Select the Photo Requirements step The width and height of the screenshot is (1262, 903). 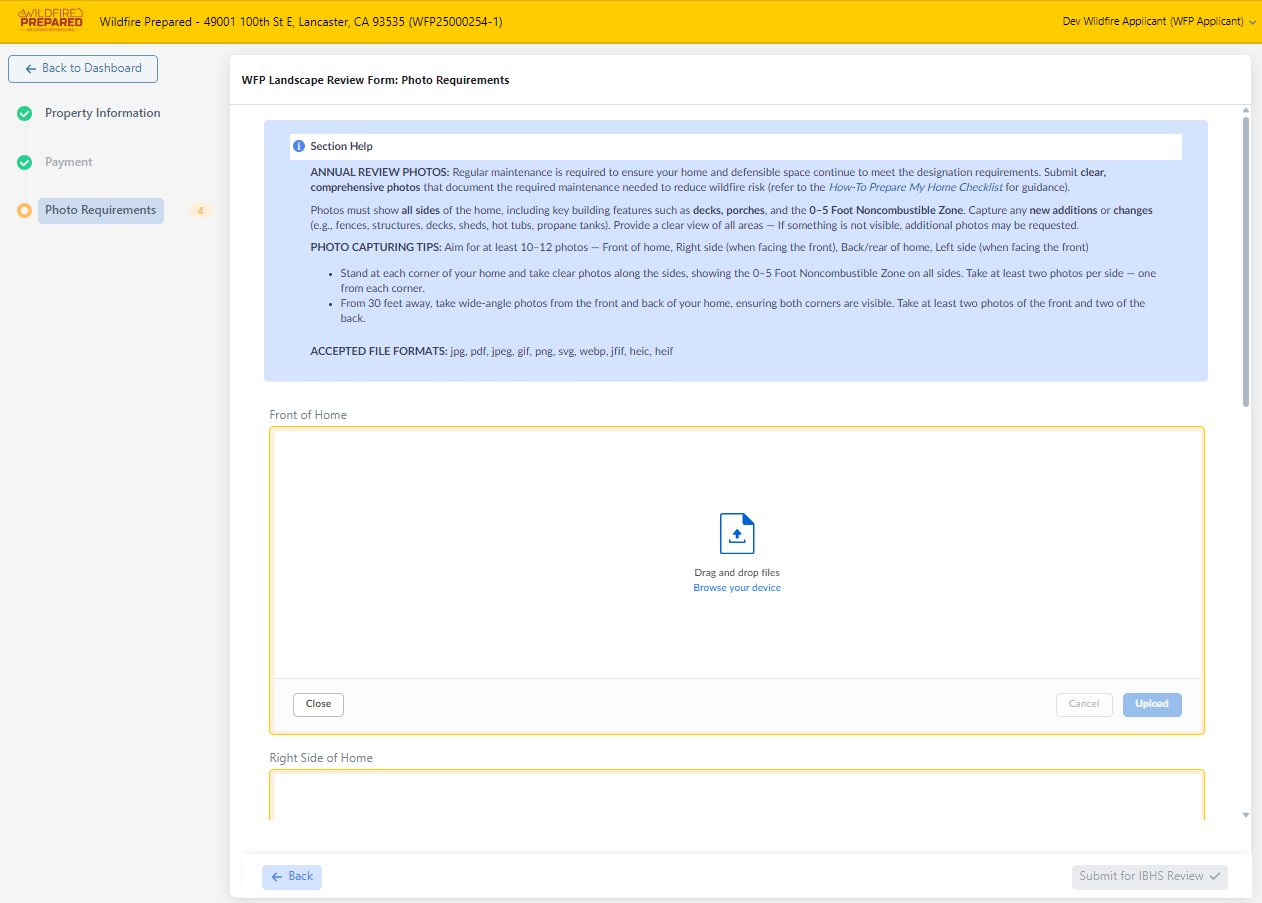100,211
